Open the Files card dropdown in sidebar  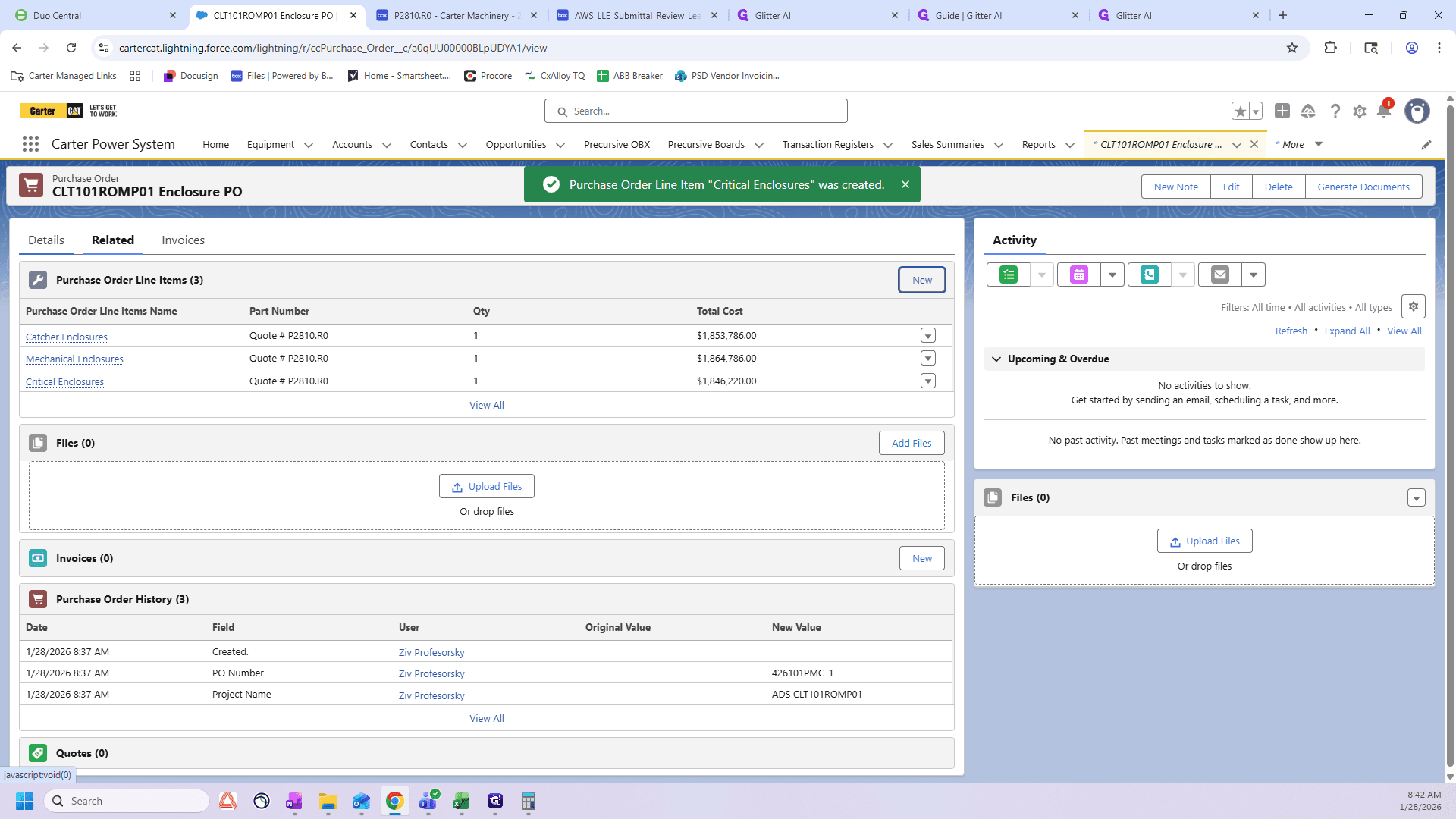pyautogui.click(x=1416, y=498)
